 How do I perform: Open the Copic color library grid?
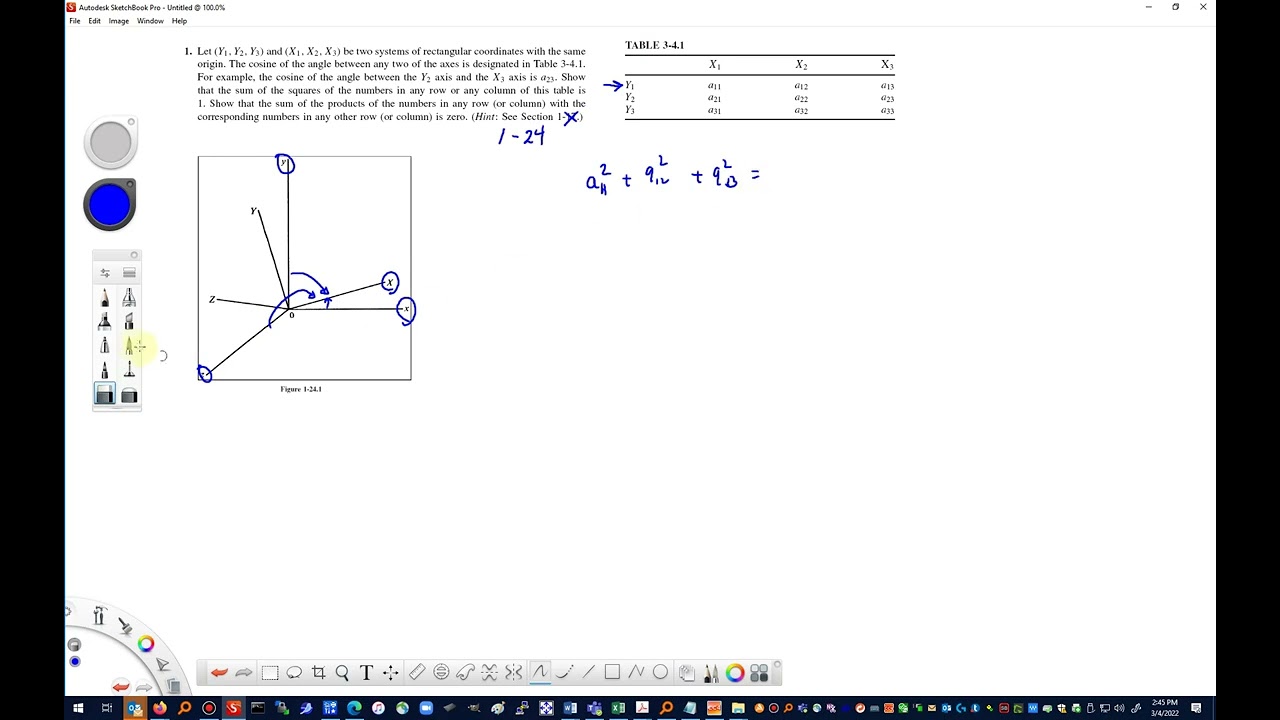pos(759,673)
